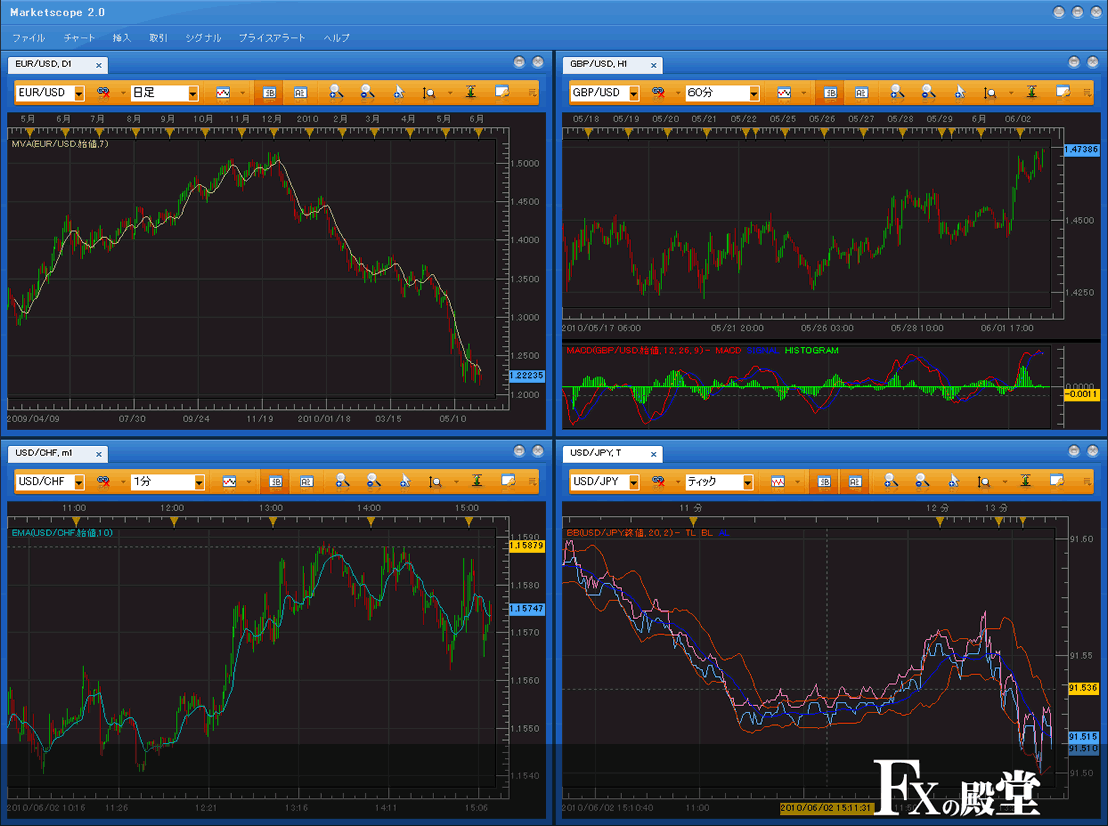Toggle the Bid price button in USD/CHF toolbar
This screenshot has height=826, width=1108.
(276, 481)
